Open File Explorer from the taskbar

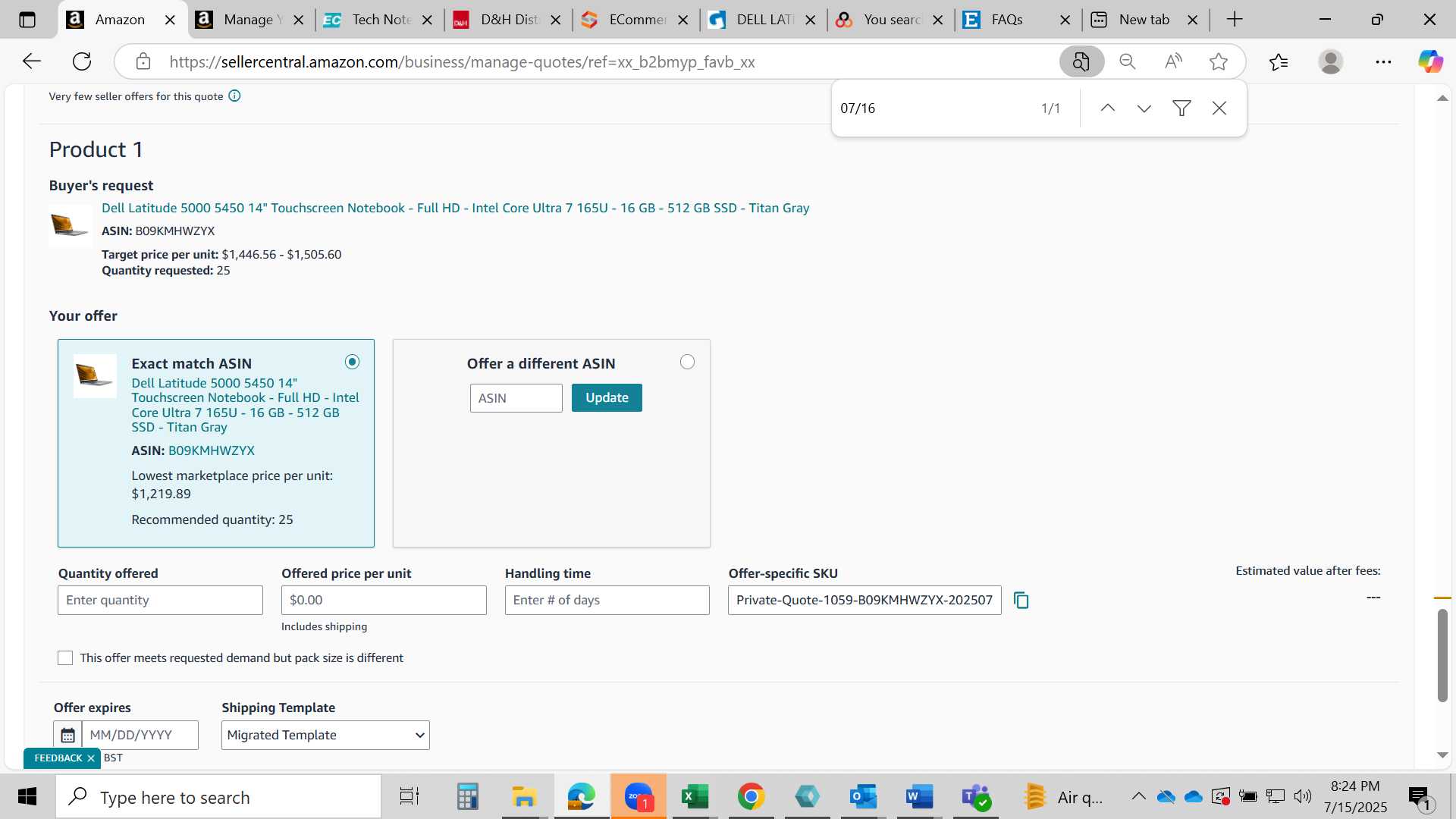pyautogui.click(x=523, y=797)
